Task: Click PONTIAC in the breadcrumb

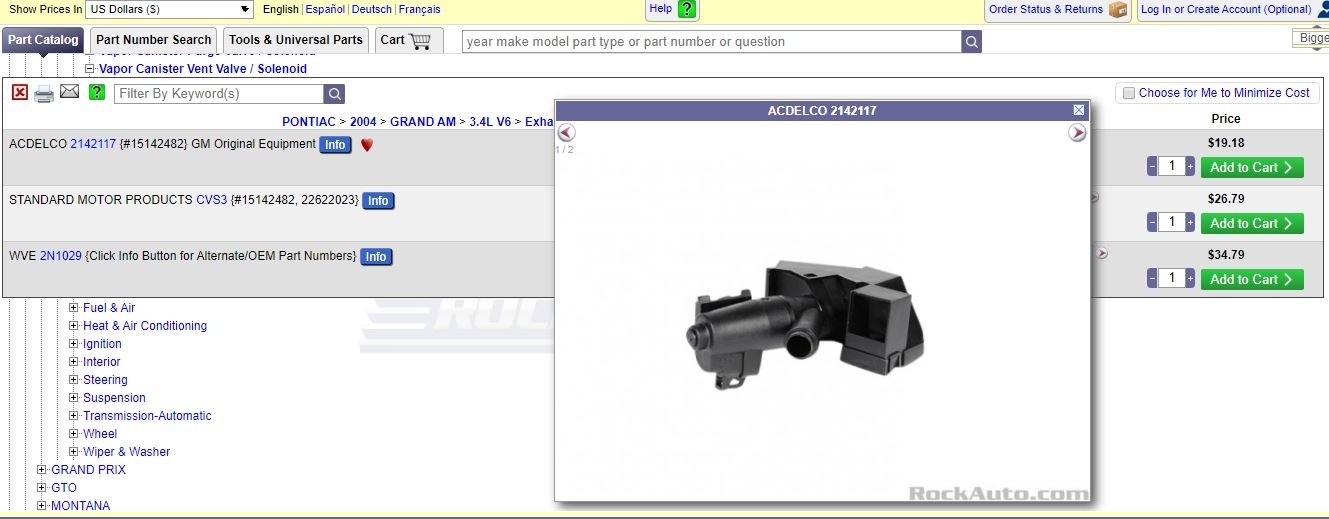Action: point(309,122)
